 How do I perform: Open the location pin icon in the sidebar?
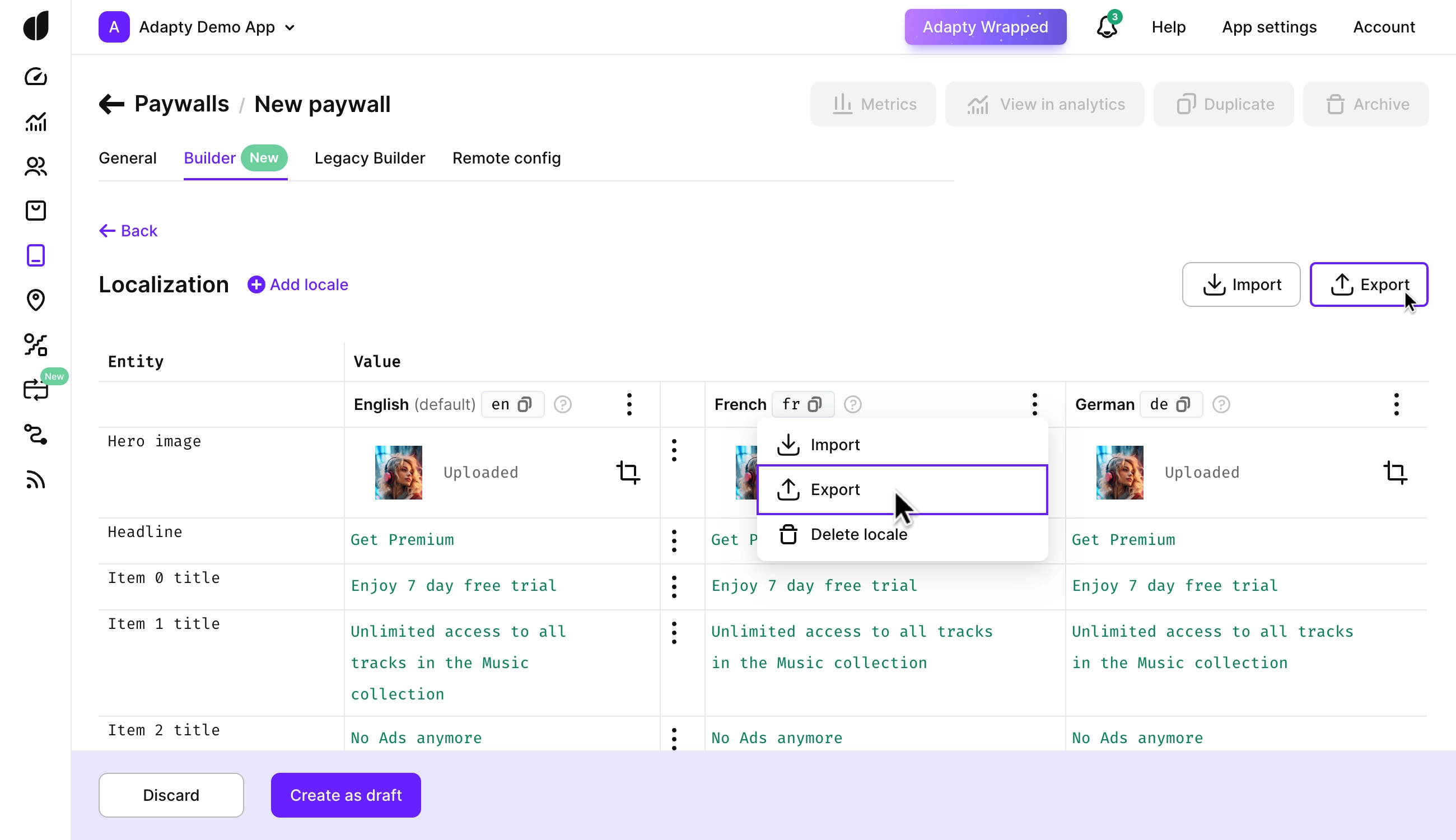[36, 300]
